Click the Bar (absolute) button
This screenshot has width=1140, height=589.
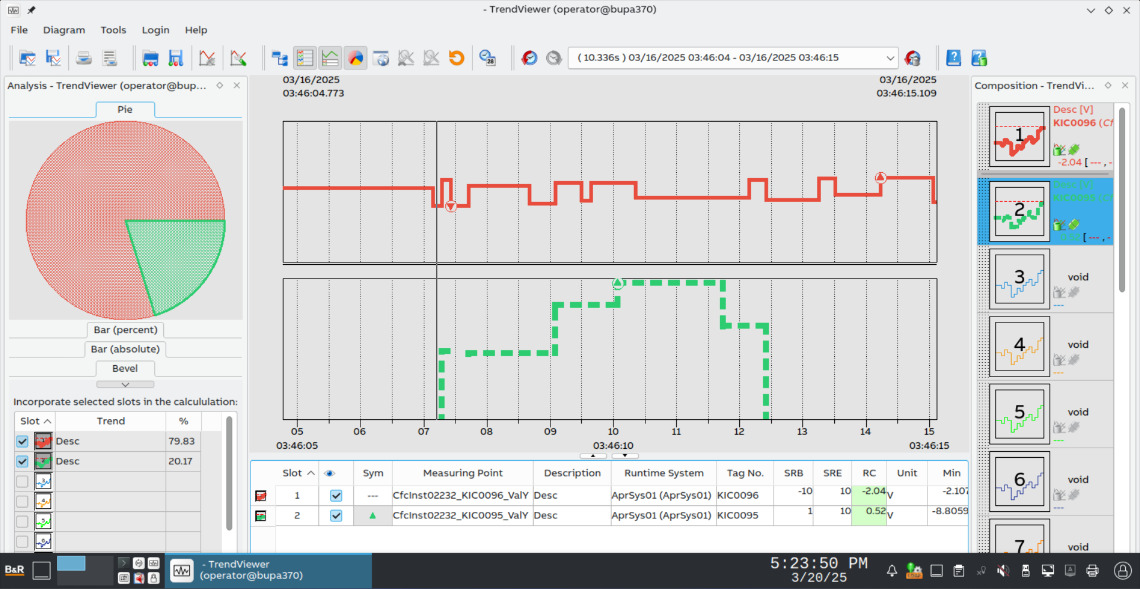125,348
